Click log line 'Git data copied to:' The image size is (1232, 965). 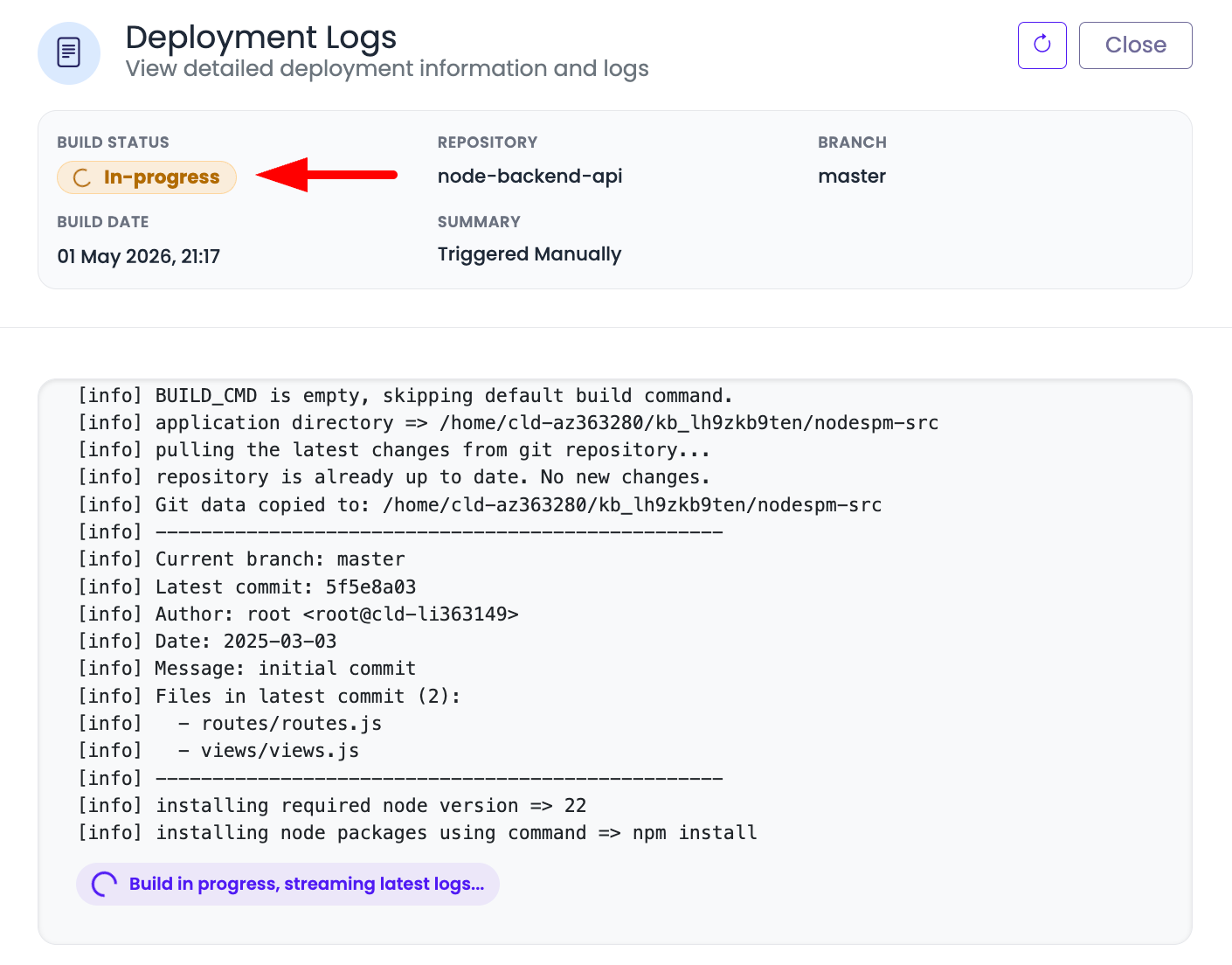pos(480,505)
